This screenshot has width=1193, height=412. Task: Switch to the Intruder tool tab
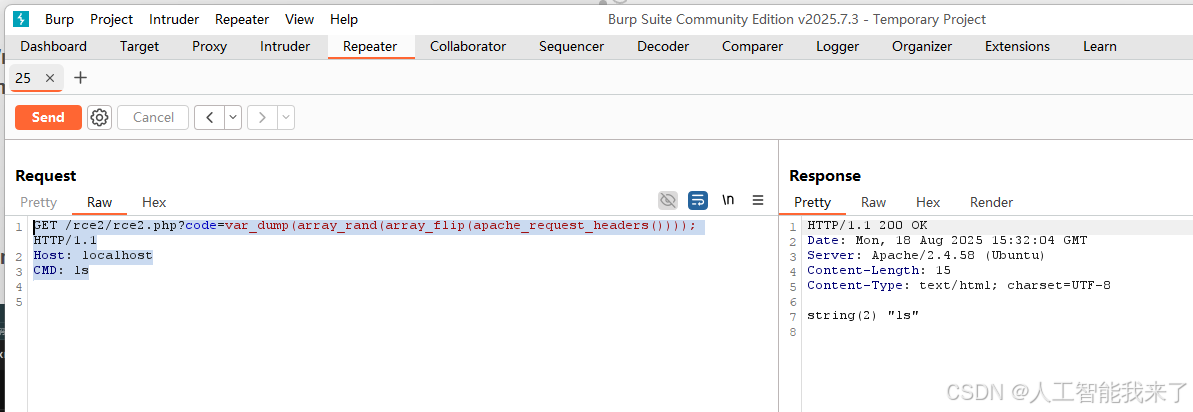(x=285, y=46)
